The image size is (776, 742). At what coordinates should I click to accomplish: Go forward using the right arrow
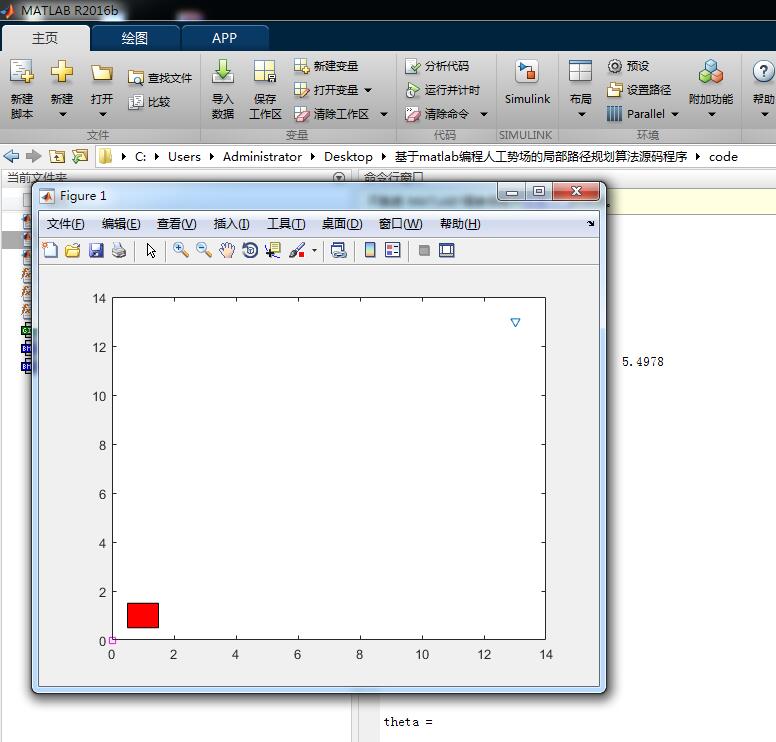pos(33,156)
